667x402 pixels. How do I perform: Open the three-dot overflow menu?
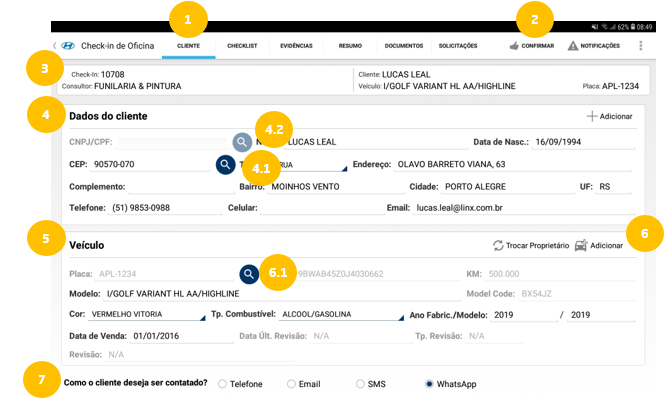point(641,46)
